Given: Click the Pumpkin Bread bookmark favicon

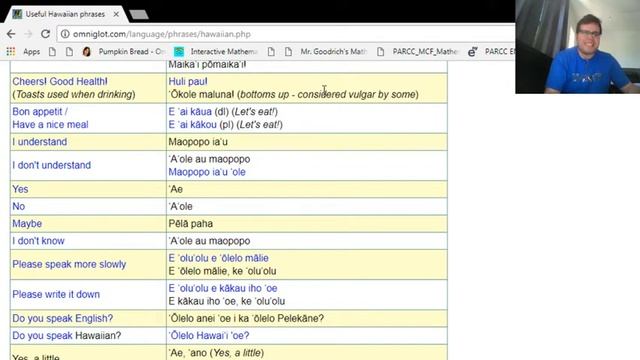Looking at the screenshot, I should (x=87, y=51).
